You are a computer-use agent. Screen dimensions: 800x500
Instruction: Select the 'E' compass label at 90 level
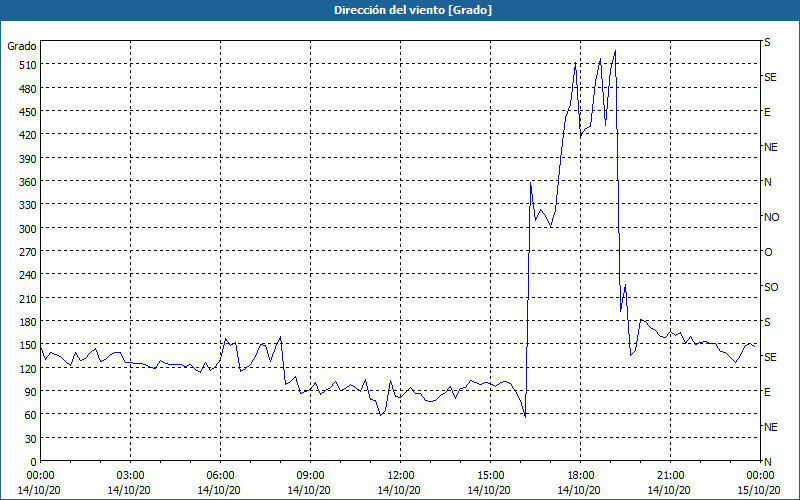(767, 392)
